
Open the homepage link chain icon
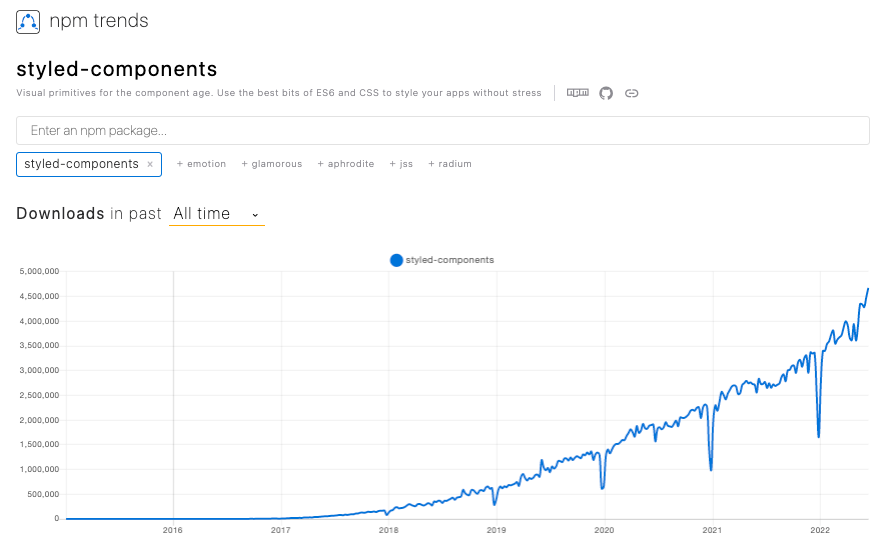[x=631, y=93]
